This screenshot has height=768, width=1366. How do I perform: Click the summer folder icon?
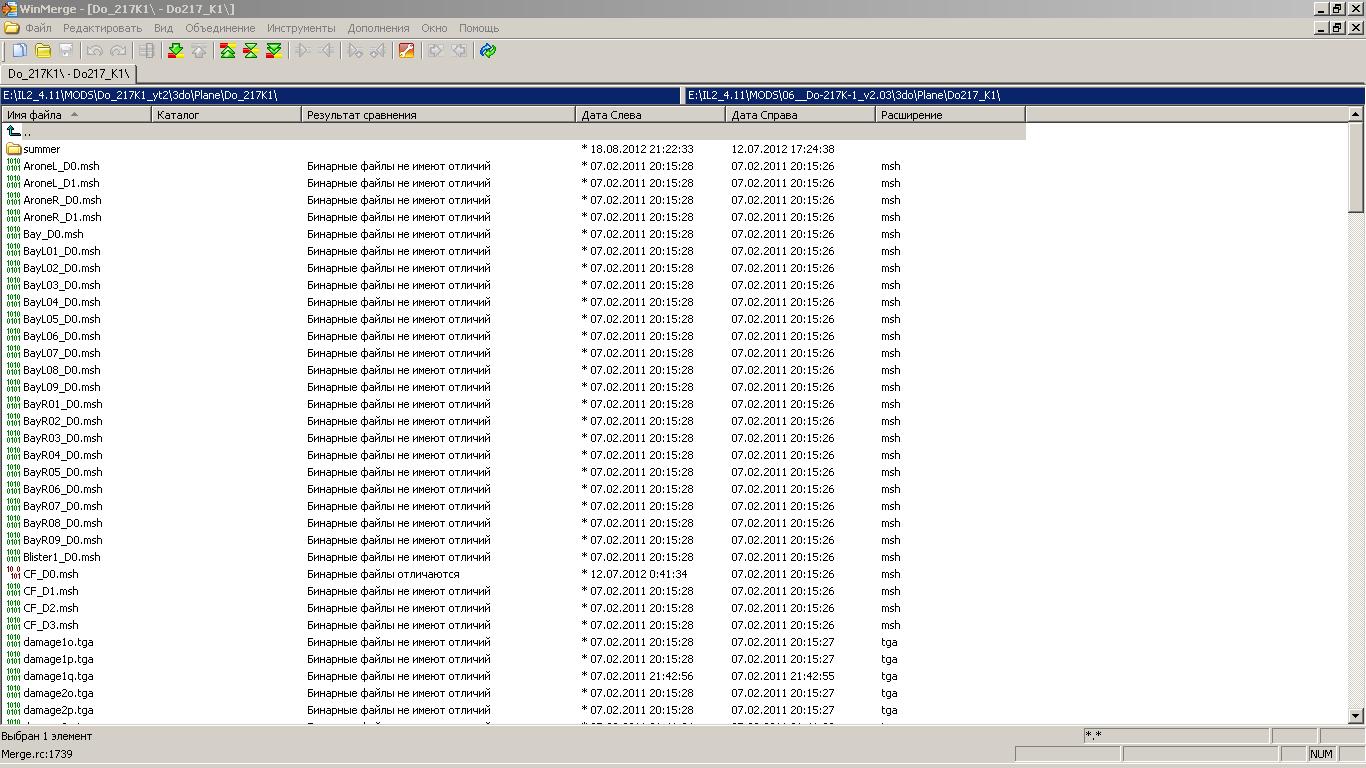14,149
